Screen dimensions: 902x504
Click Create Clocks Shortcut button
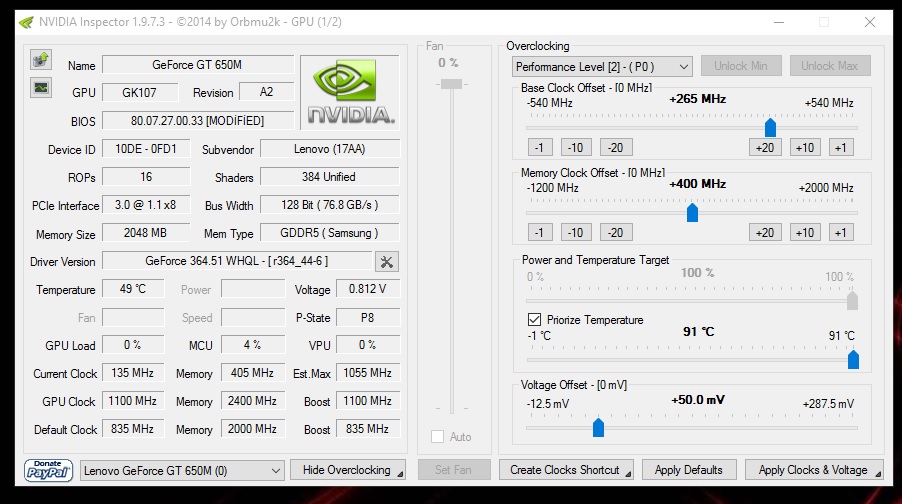click(566, 470)
